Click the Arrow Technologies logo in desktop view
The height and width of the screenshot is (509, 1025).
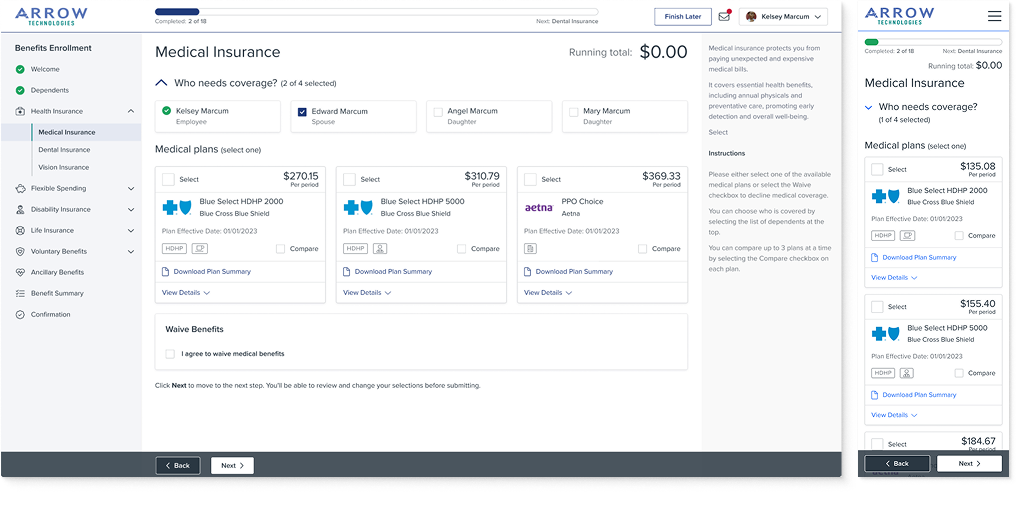[x=51, y=16]
